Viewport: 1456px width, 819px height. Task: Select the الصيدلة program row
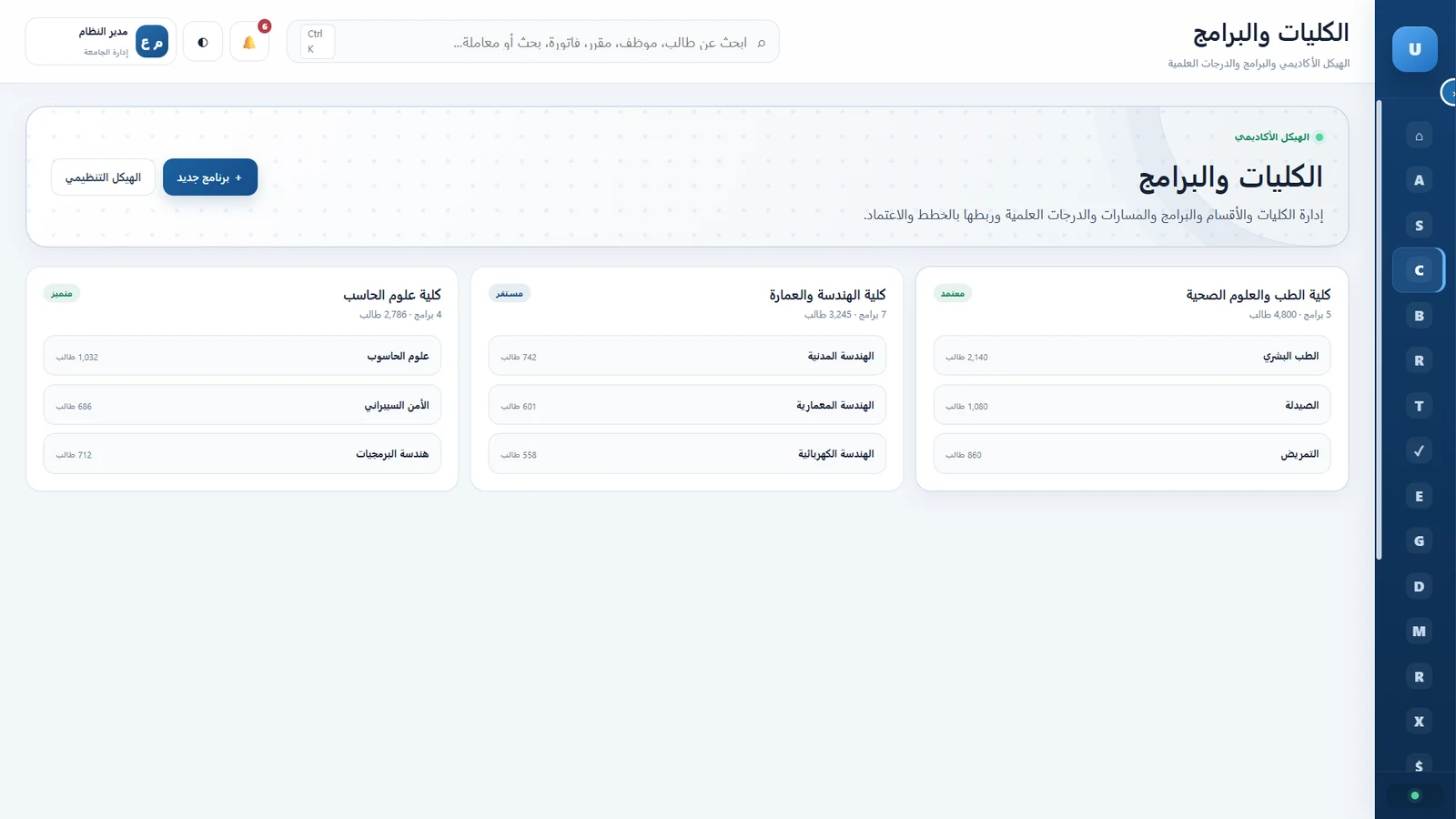coord(1132,405)
